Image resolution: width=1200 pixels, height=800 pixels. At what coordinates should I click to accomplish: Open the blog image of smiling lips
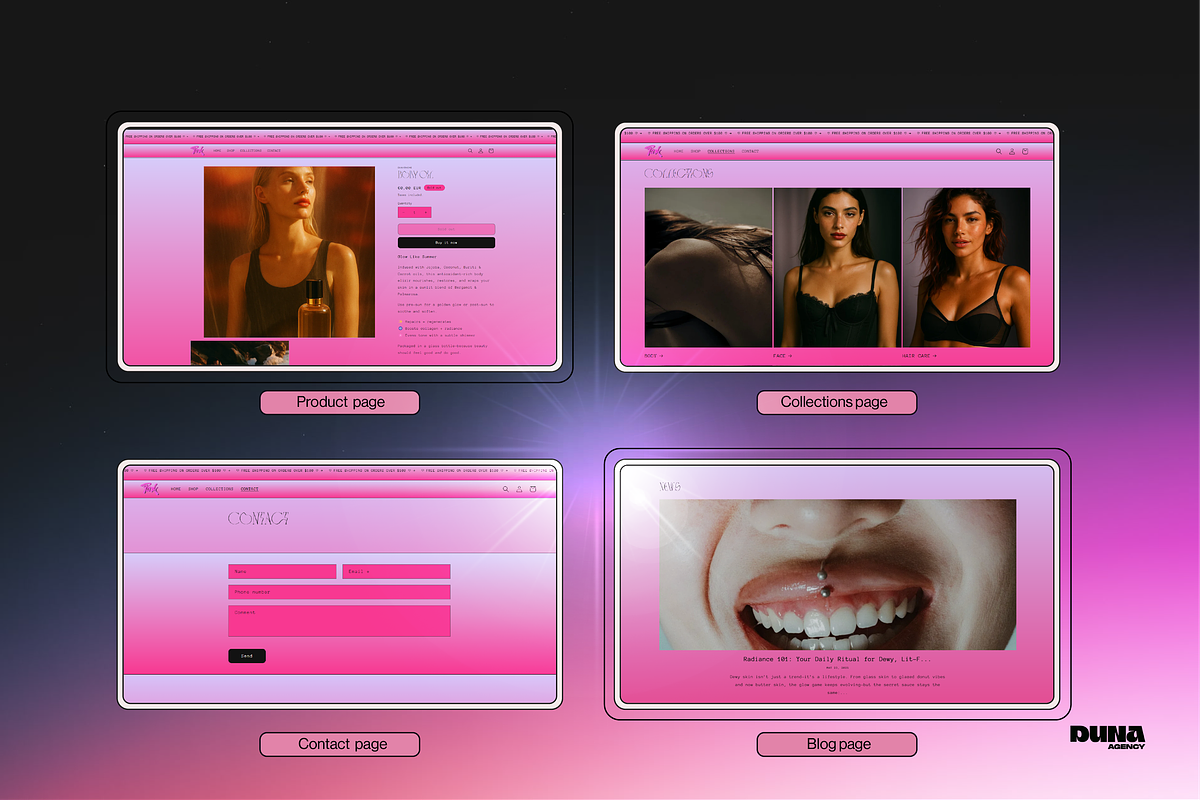click(x=837, y=575)
